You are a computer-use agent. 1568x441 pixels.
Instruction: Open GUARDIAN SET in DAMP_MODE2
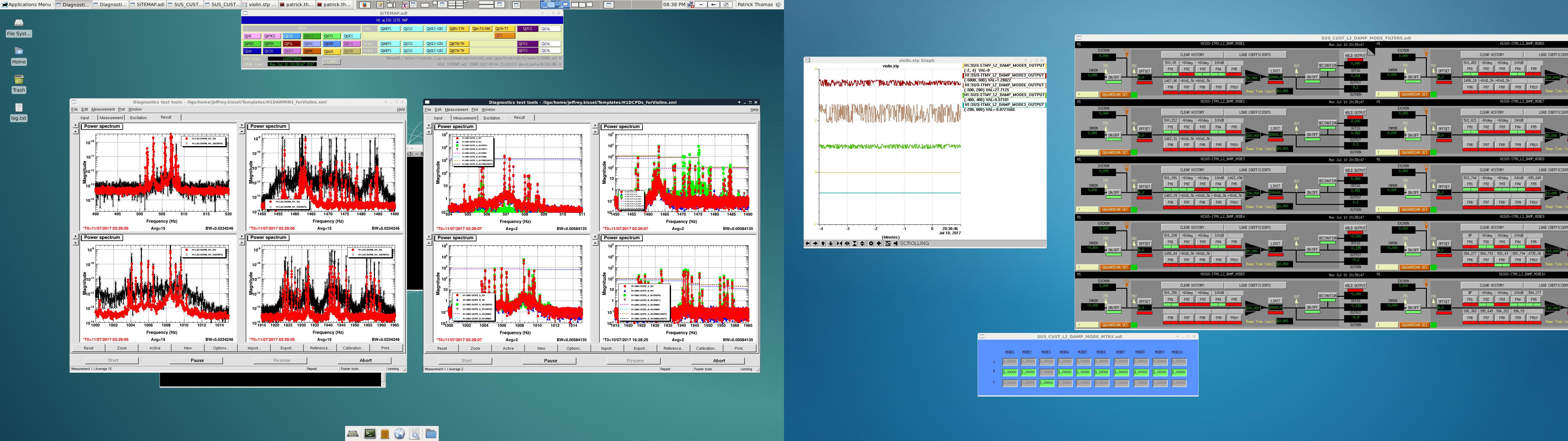[x=1115, y=152]
